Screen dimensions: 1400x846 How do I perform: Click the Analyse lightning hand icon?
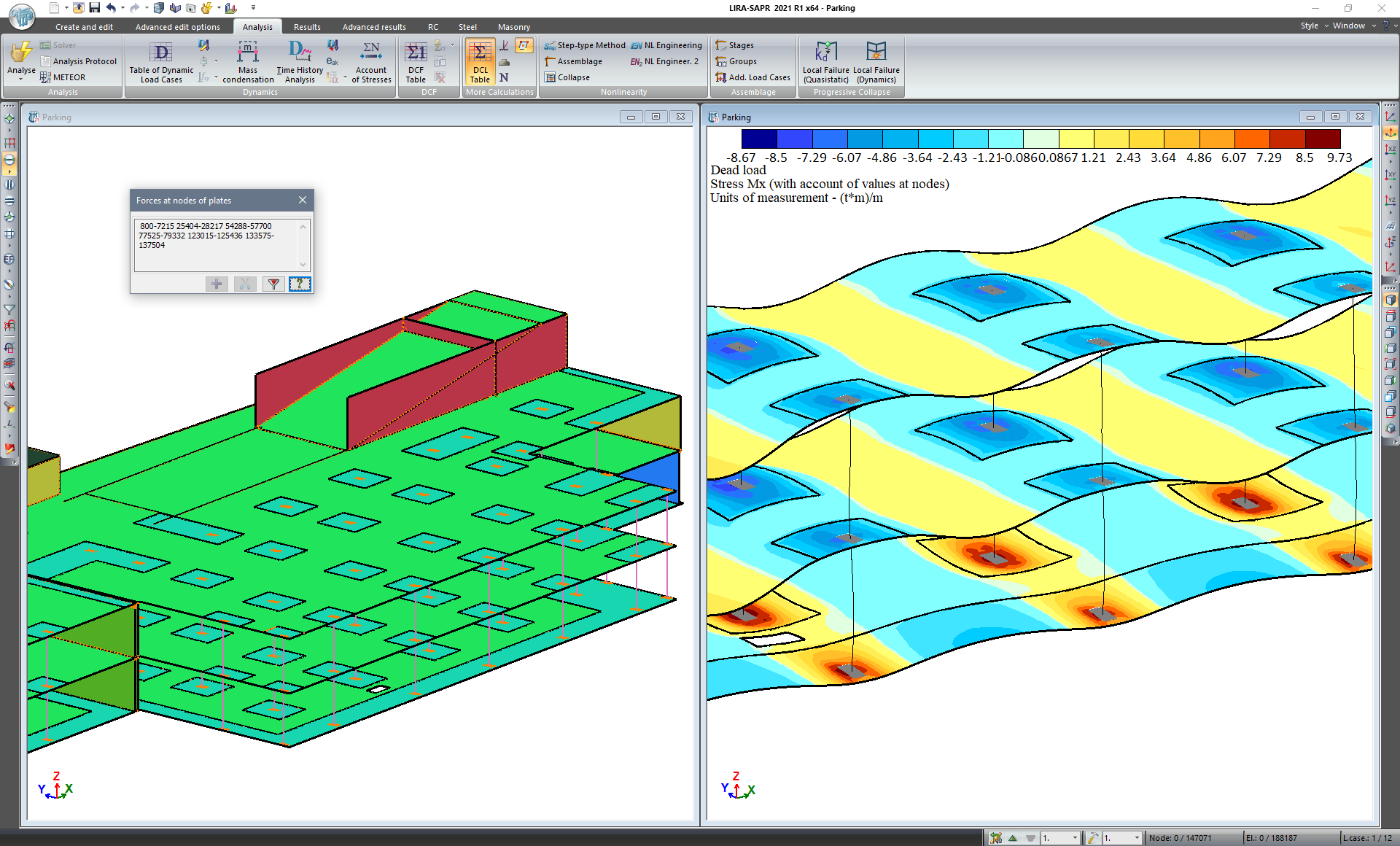click(x=21, y=52)
